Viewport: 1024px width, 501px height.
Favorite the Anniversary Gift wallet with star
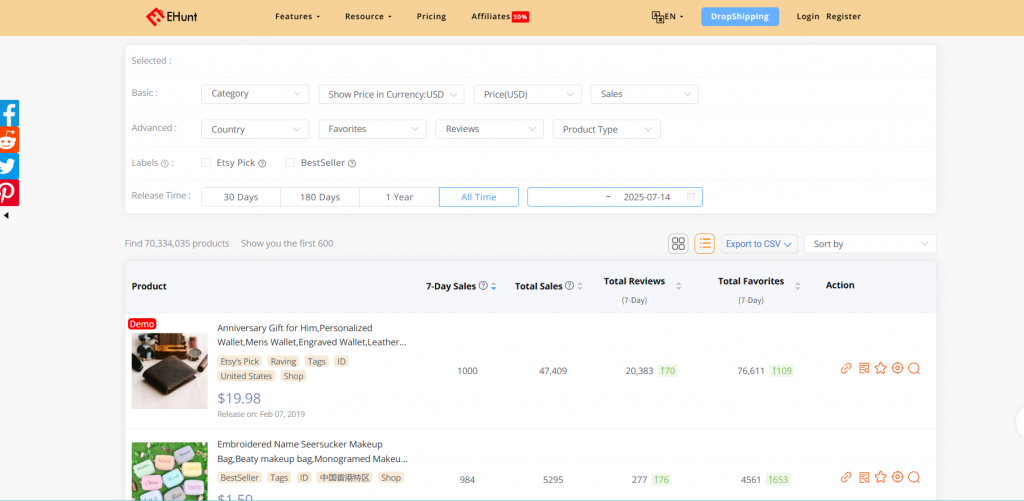[x=880, y=368]
